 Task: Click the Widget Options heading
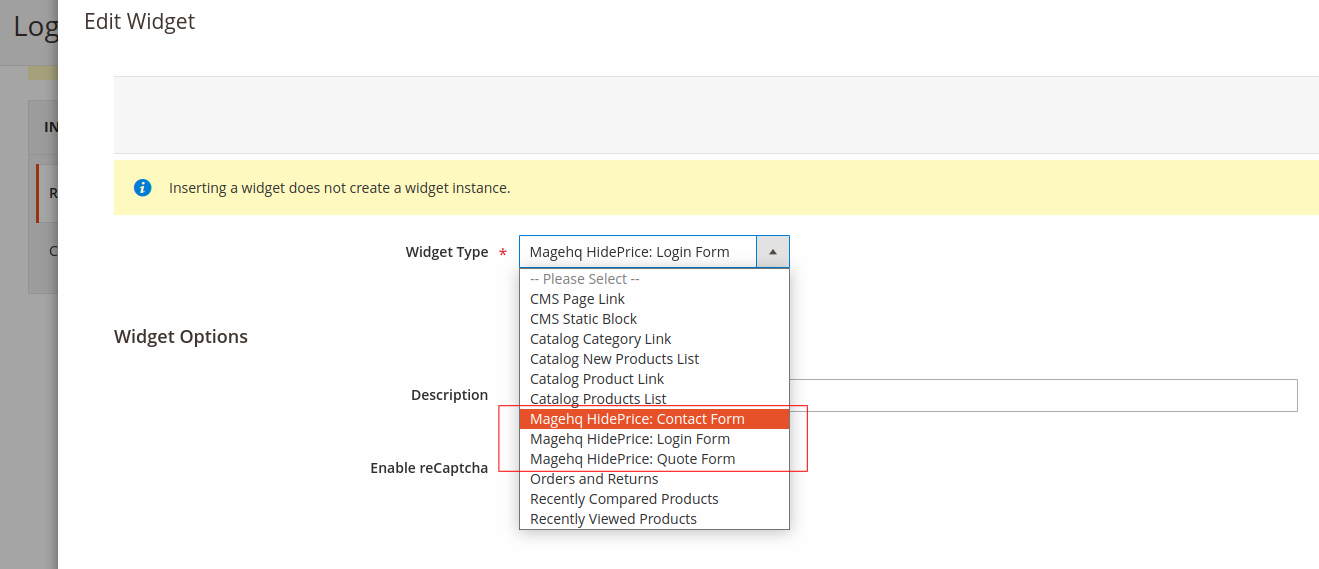(x=181, y=337)
